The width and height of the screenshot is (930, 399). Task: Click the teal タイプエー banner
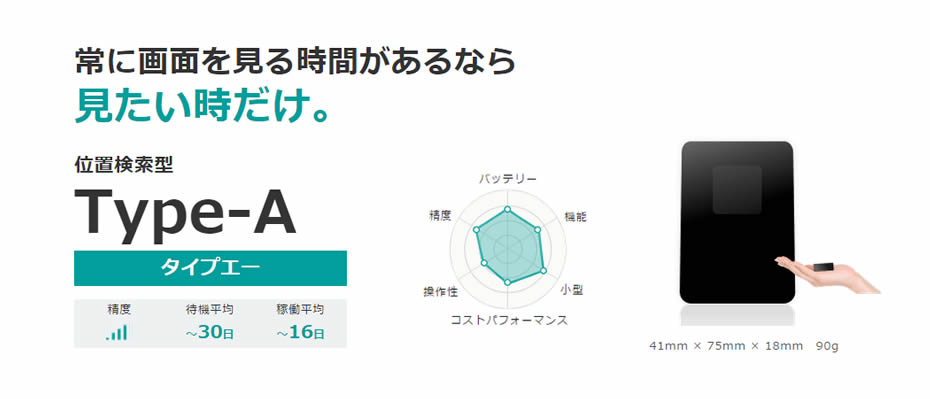point(211,268)
